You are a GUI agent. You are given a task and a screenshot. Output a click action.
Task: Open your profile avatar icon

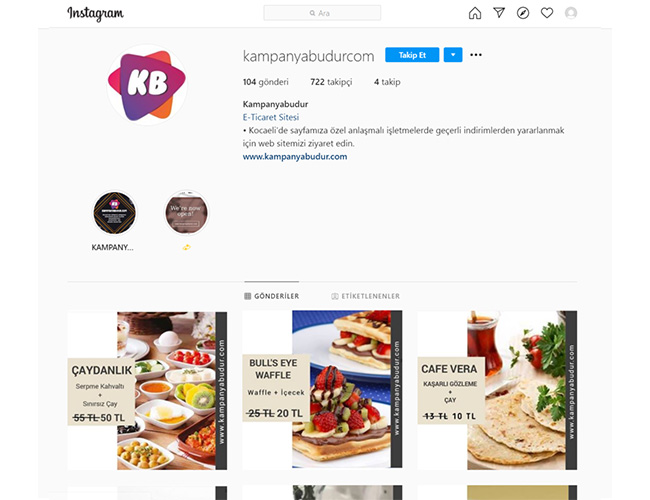click(x=571, y=13)
